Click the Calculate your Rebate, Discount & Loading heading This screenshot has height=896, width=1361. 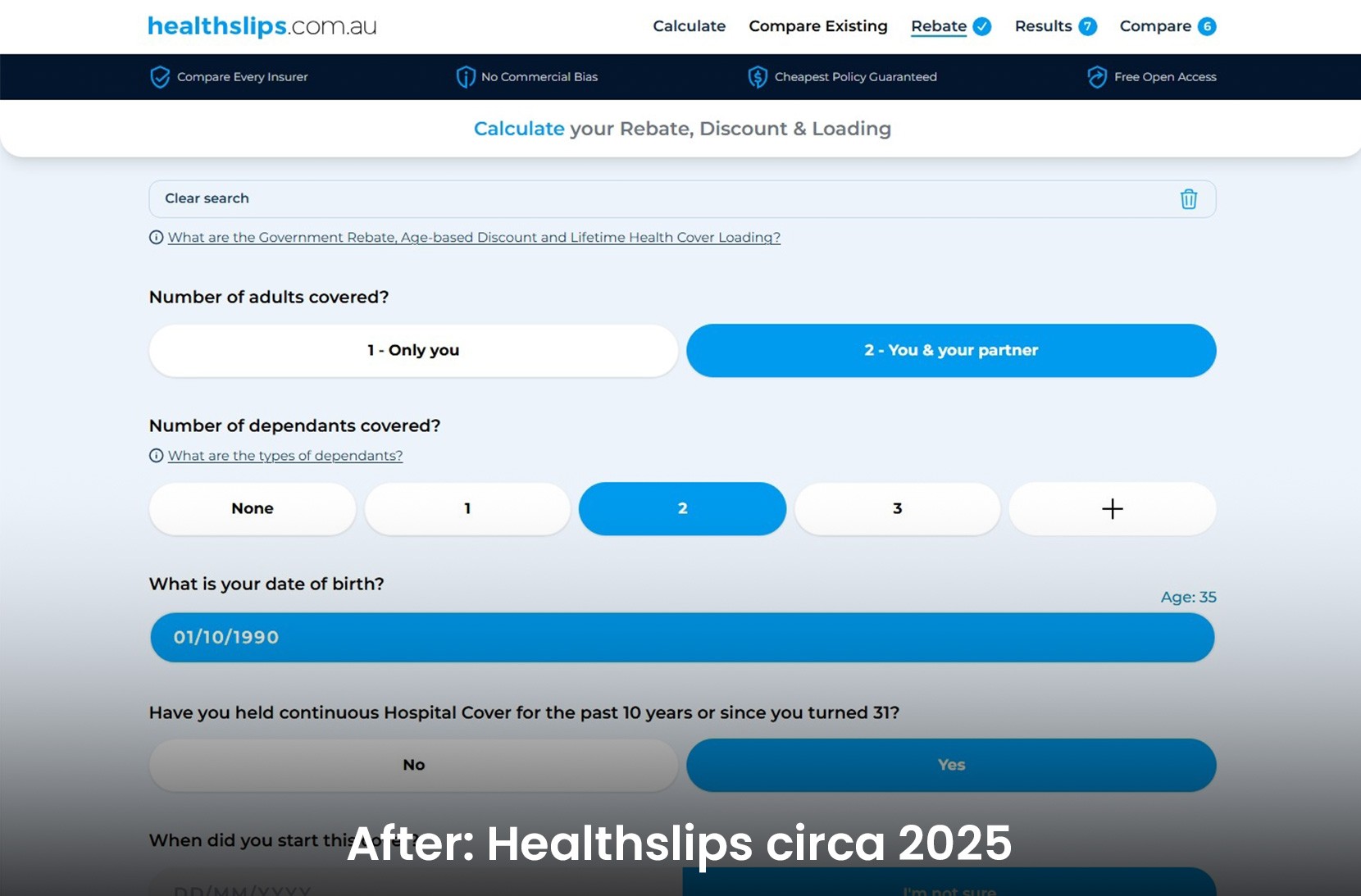point(682,129)
